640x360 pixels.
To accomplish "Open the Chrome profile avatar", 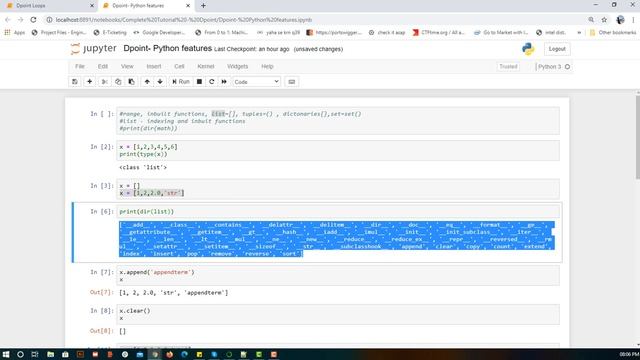I will click(x=620, y=20).
